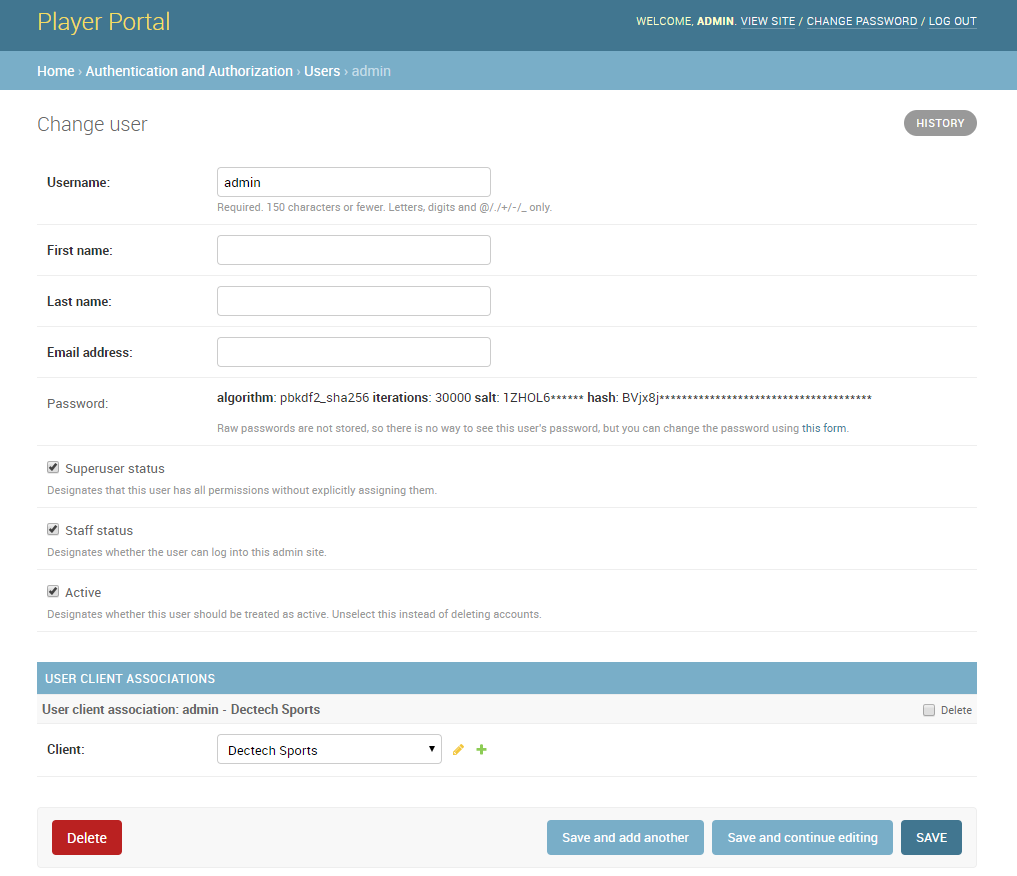Screen dimensions: 1017x876
Task: Click the red Delete button
Action: click(87, 838)
